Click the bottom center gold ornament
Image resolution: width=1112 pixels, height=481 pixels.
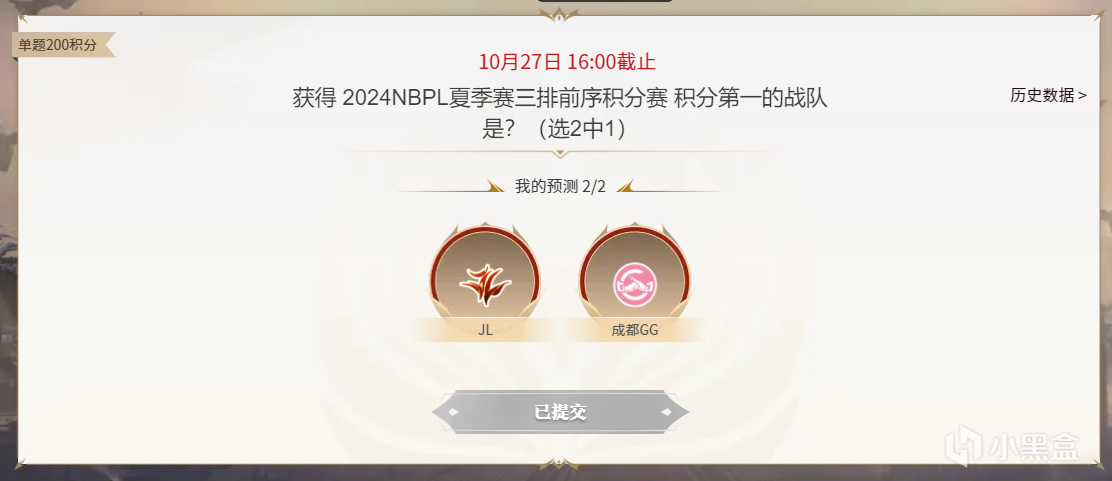point(559,463)
